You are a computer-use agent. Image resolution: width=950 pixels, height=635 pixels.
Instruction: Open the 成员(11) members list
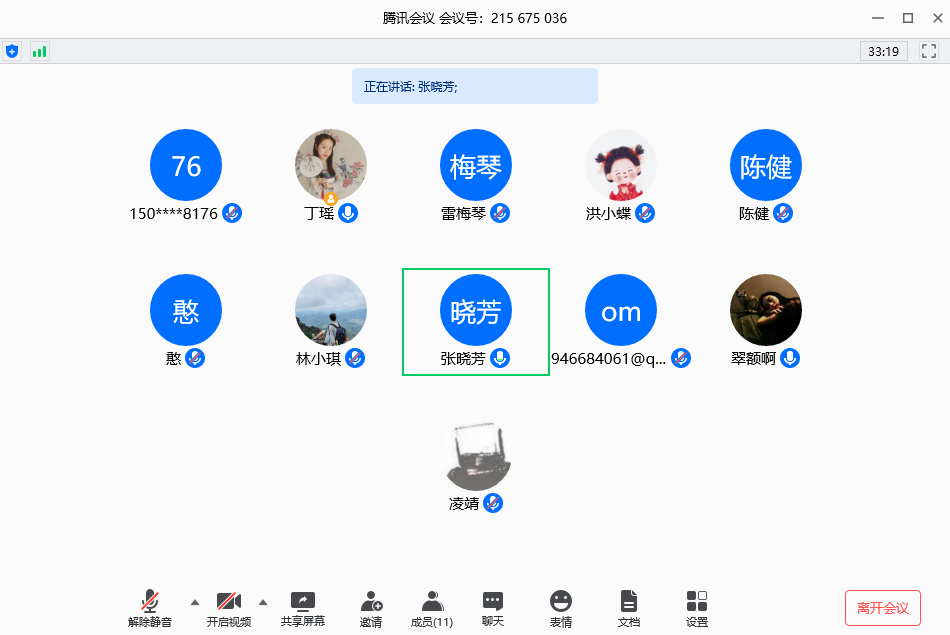click(x=432, y=607)
